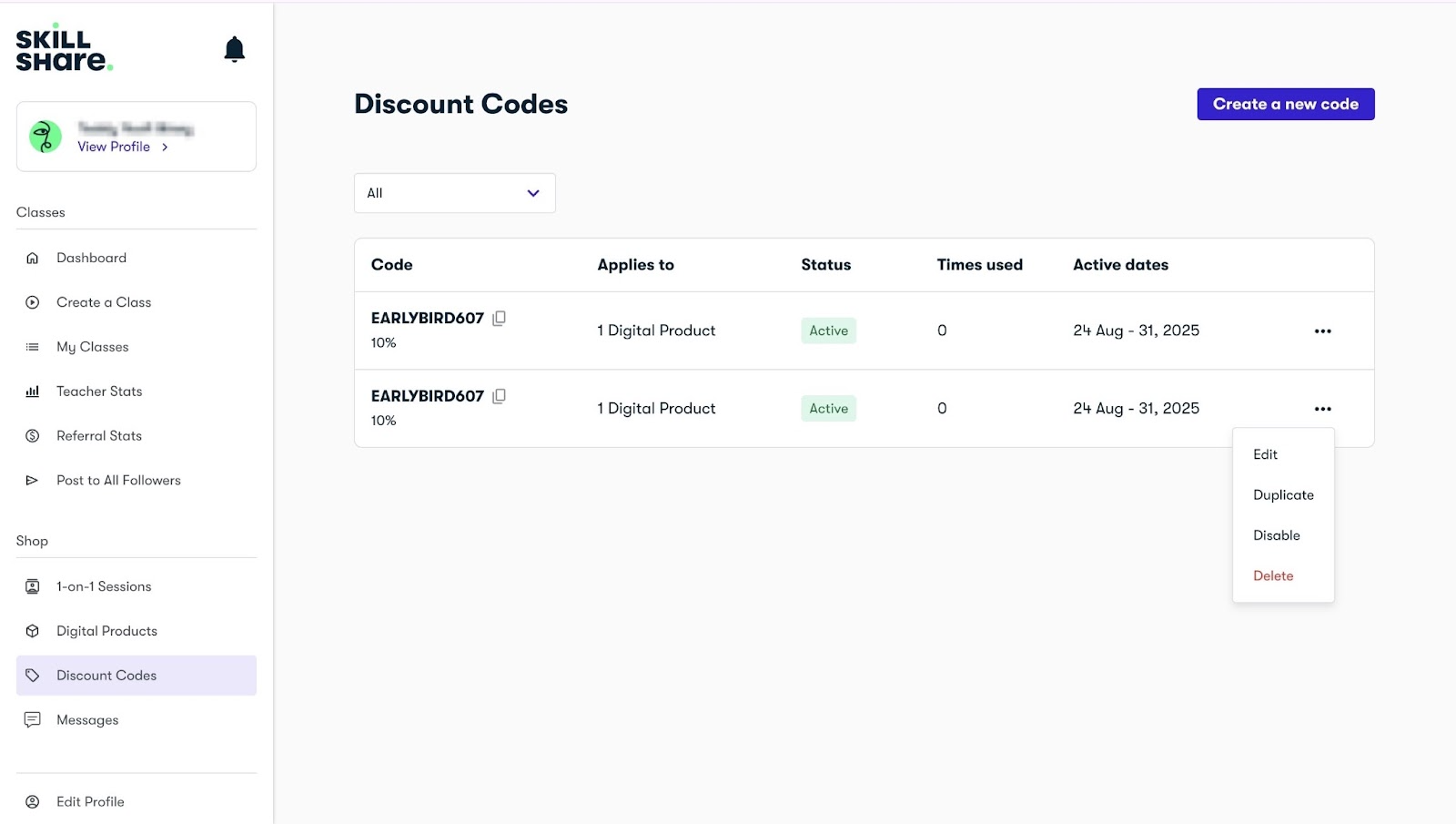Image resolution: width=1456 pixels, height=824 pixels.
Task: Open Digital Products
Action: (106, 631)
